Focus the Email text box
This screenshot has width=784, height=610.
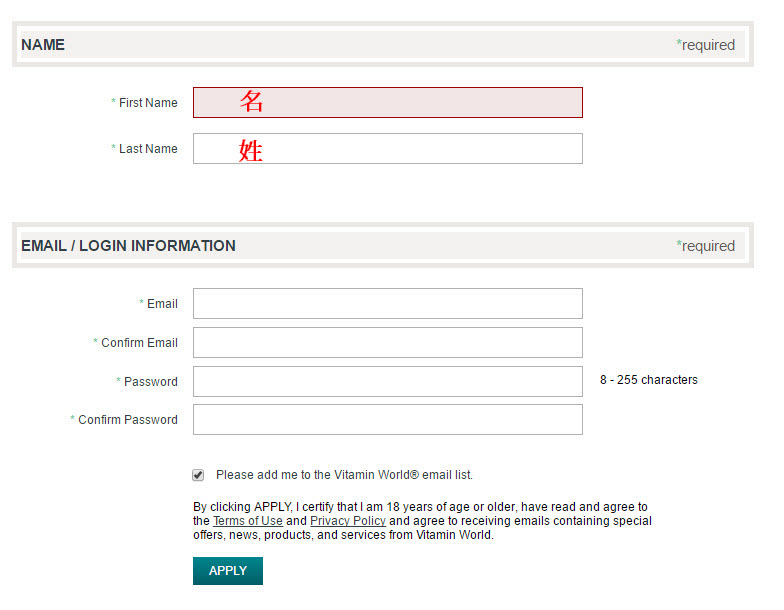(x=388, y=304)
